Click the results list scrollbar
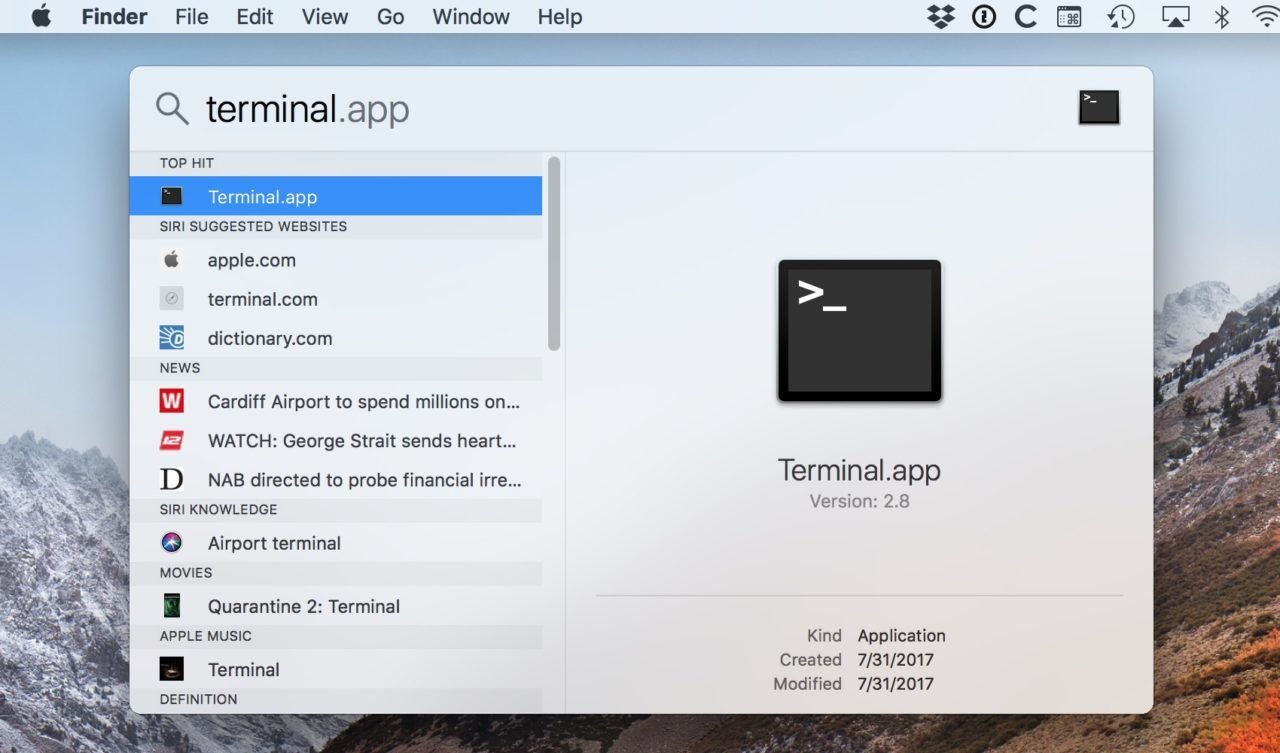1280x753 pixels. (554, 253)
